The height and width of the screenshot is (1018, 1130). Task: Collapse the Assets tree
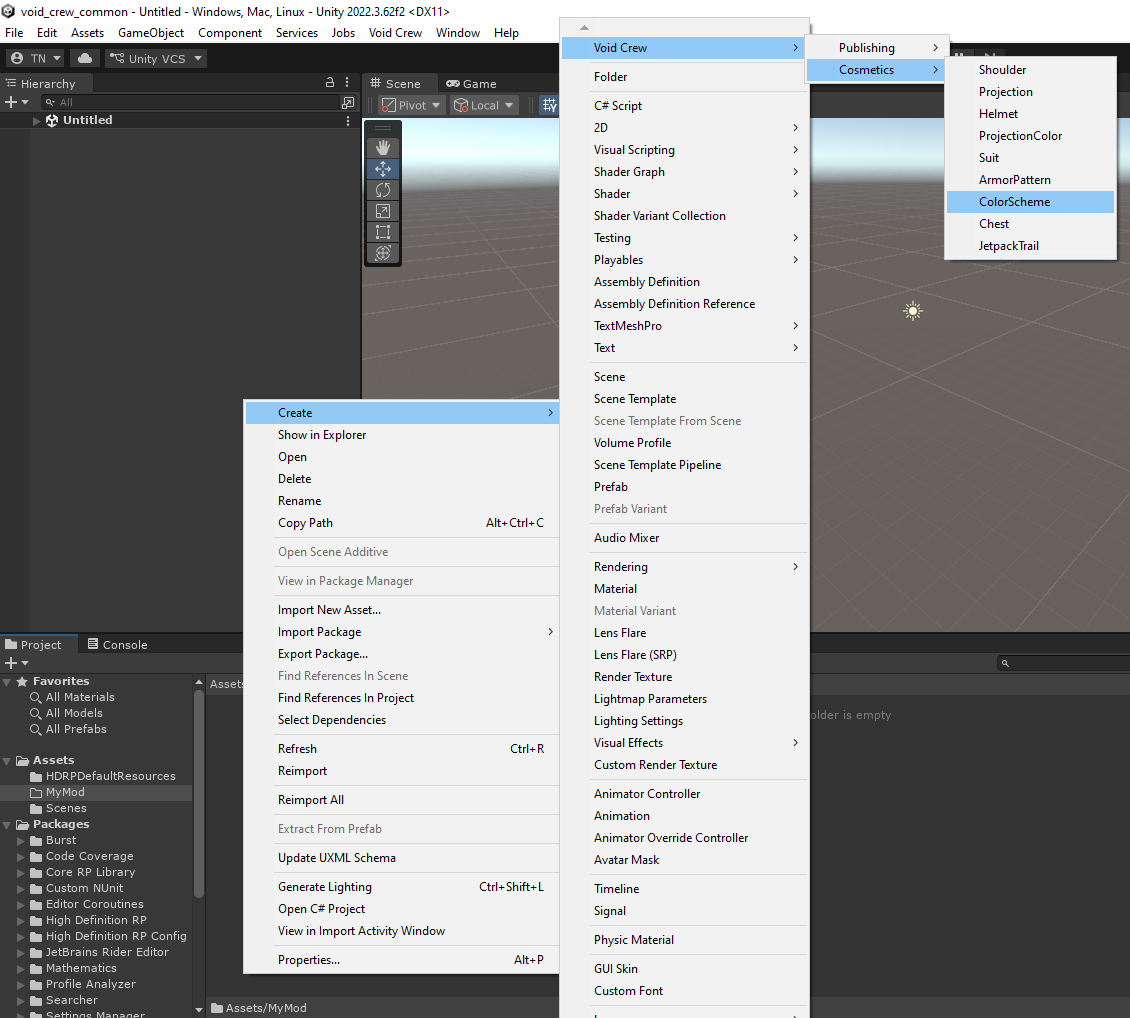click(7, 760)
